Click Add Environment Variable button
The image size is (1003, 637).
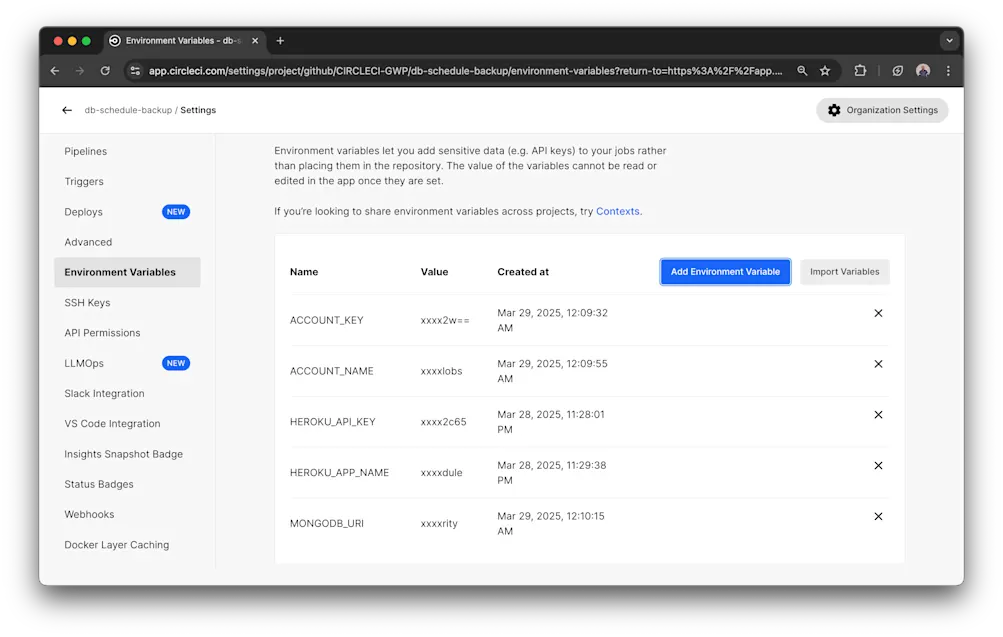[x=725, y=272]
